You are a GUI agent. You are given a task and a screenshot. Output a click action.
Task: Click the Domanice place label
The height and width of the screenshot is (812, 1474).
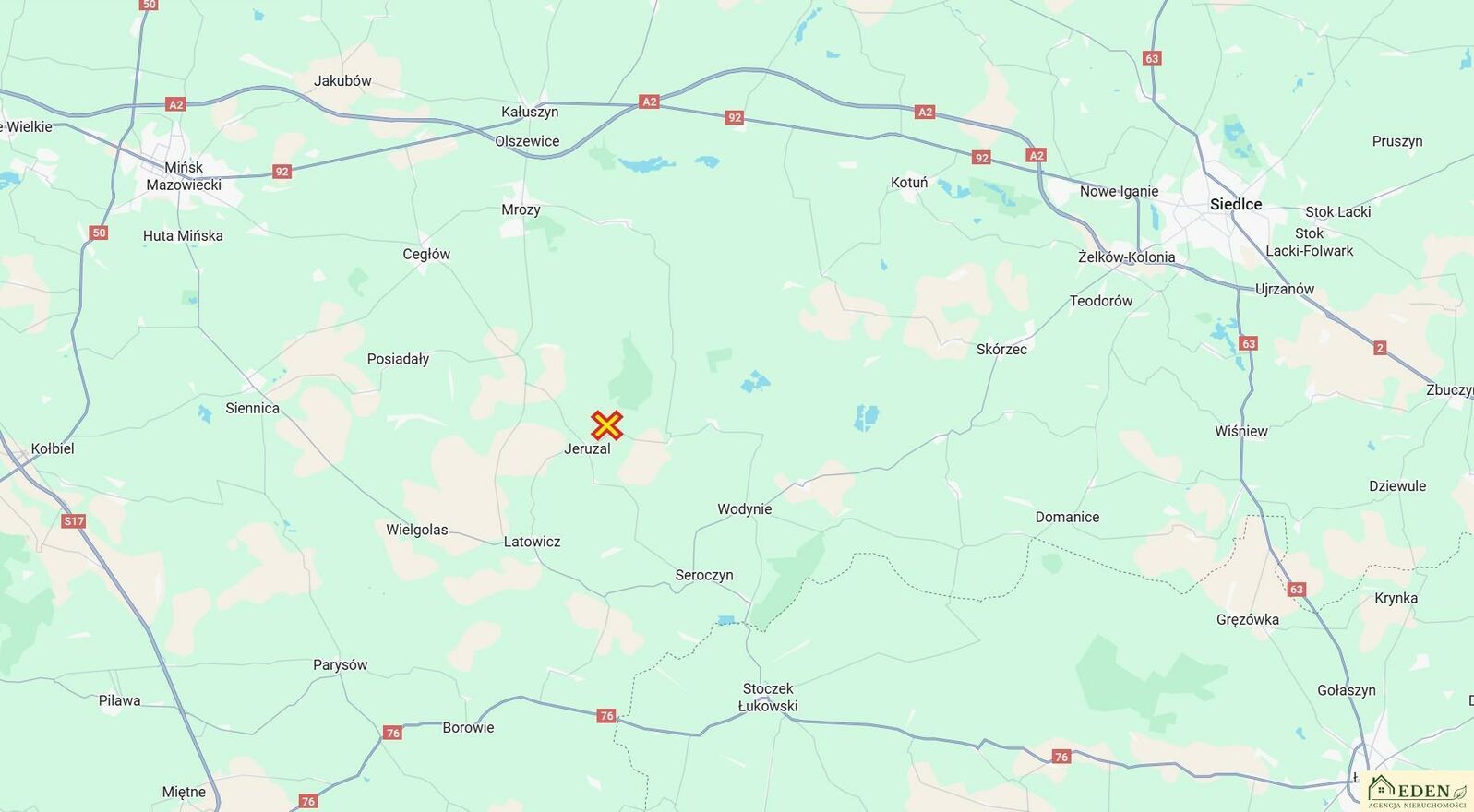tap(1067, 517)
